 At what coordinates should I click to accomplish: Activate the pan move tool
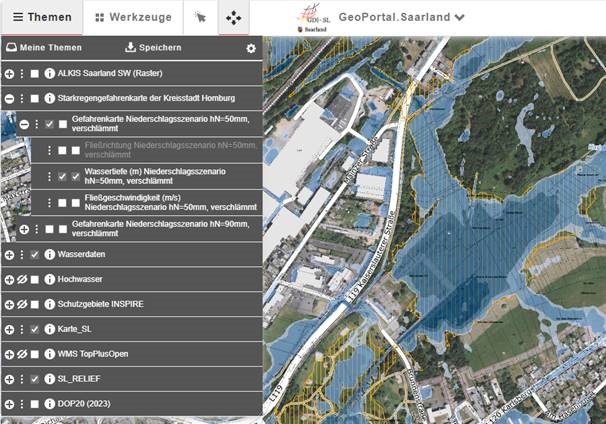233,17
